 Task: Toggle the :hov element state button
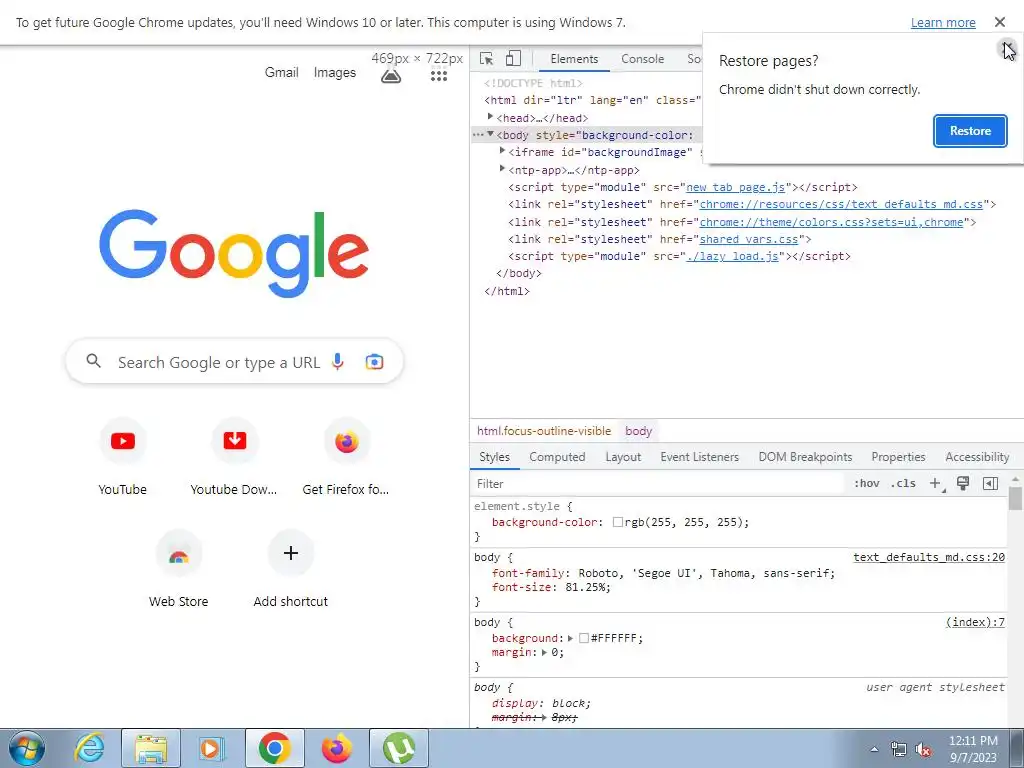(x=867, y=483)
